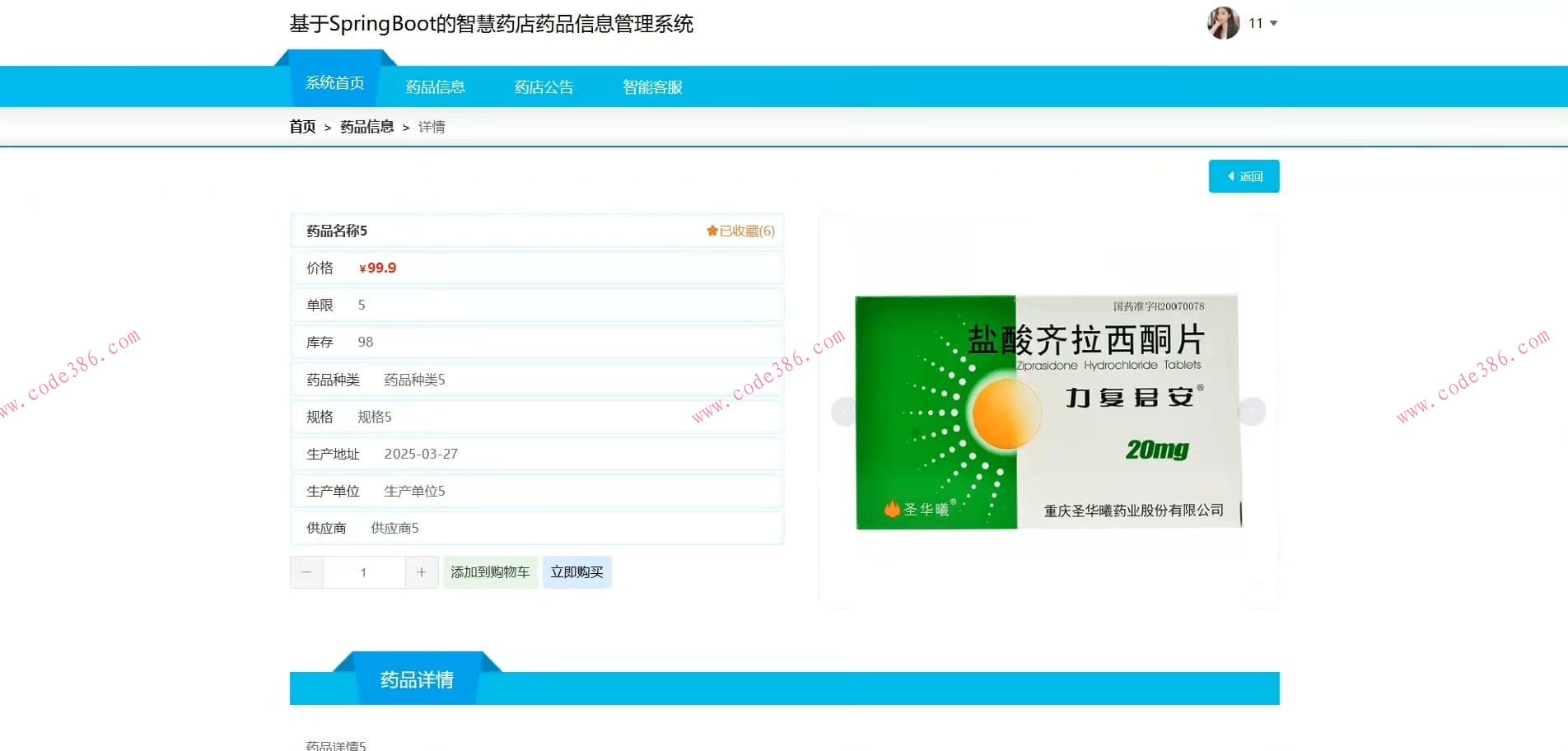The height and width of the screenshot is (751, 1568).
Task: Click inside the quantity input field
Action: (363, 571)
